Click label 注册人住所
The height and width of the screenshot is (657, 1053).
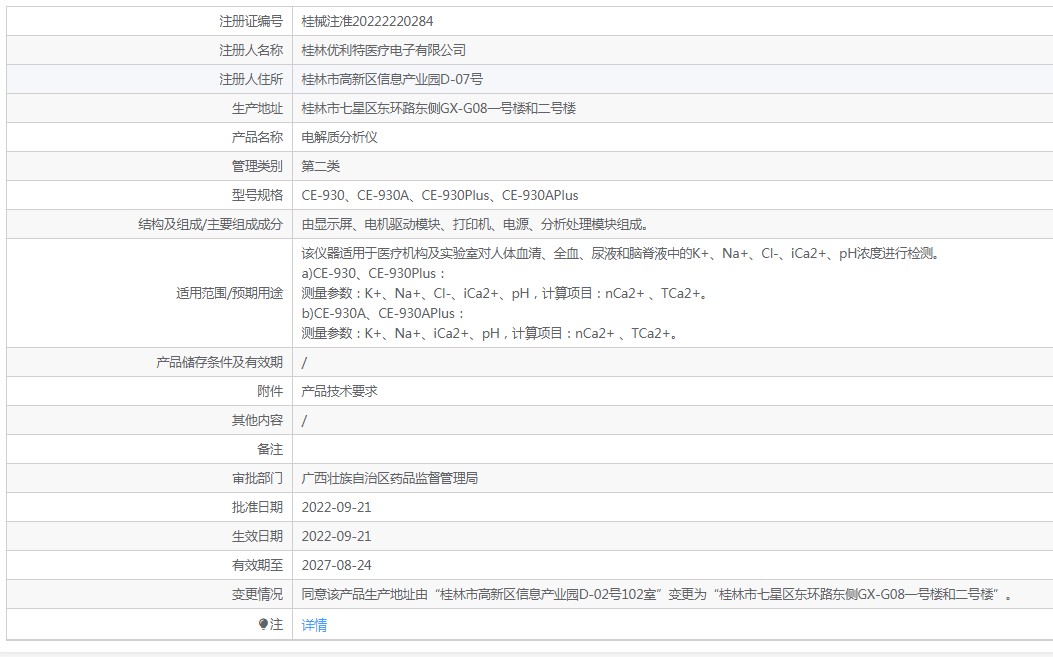251,79
